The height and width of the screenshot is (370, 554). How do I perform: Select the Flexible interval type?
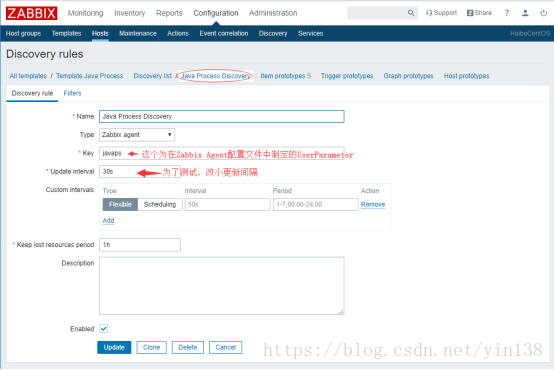pos(120,204)
